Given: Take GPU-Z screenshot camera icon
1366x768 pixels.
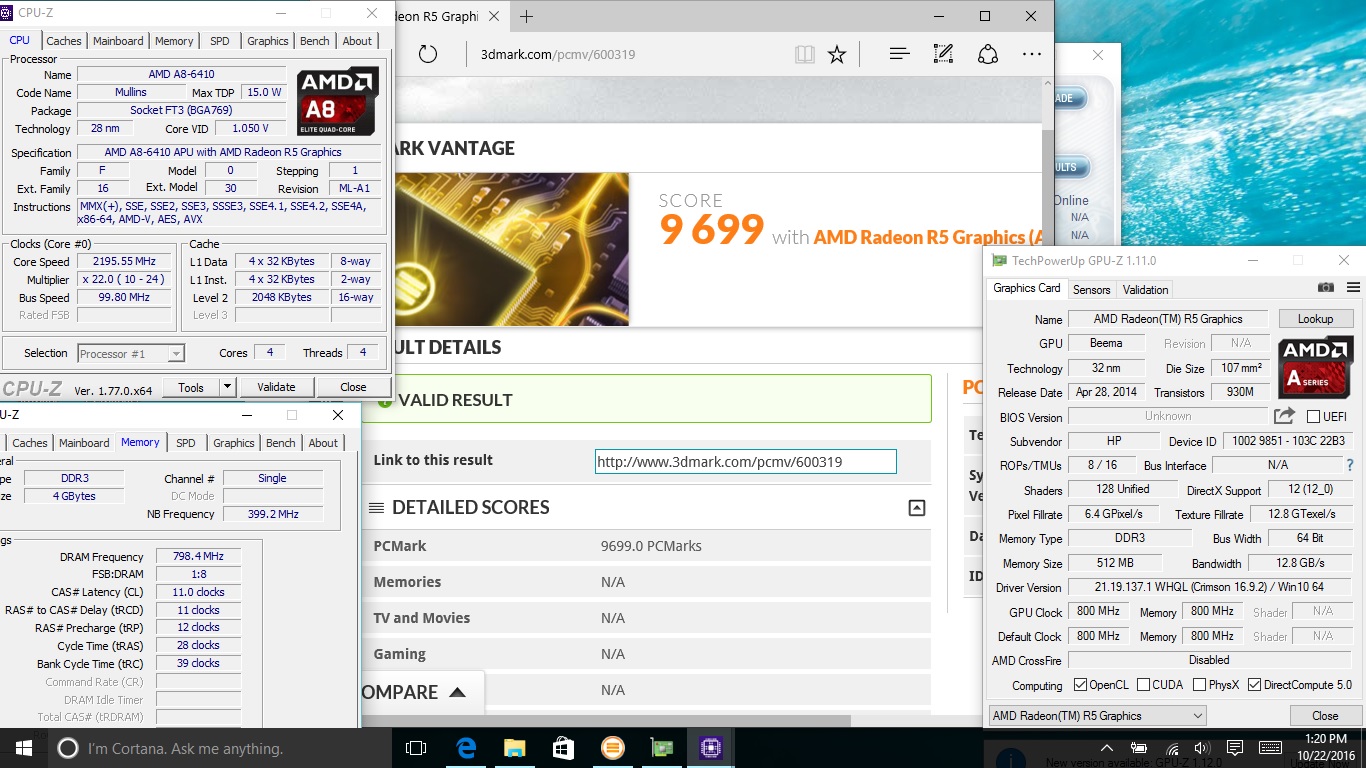Looking at the screenshot, I should [1326, 287].
